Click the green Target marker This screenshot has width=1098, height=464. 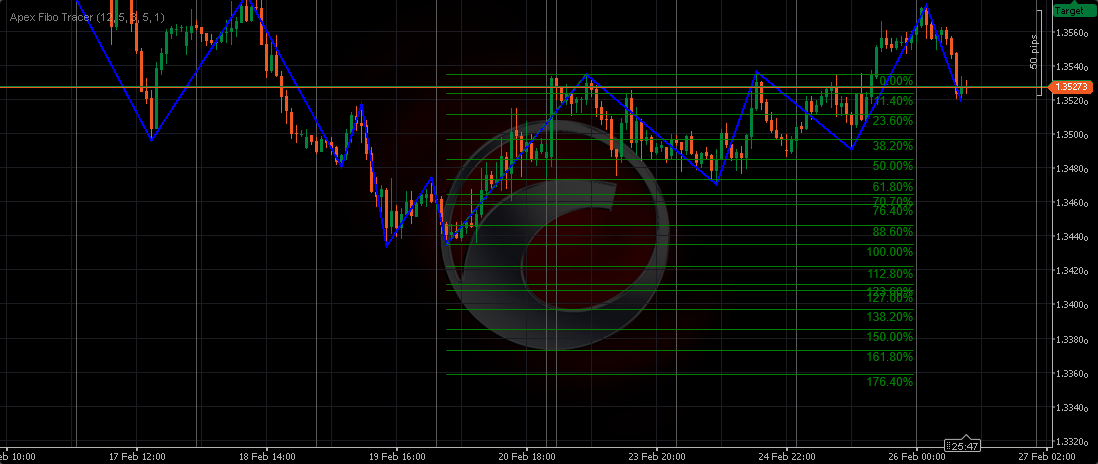[x=1069, y=11]
